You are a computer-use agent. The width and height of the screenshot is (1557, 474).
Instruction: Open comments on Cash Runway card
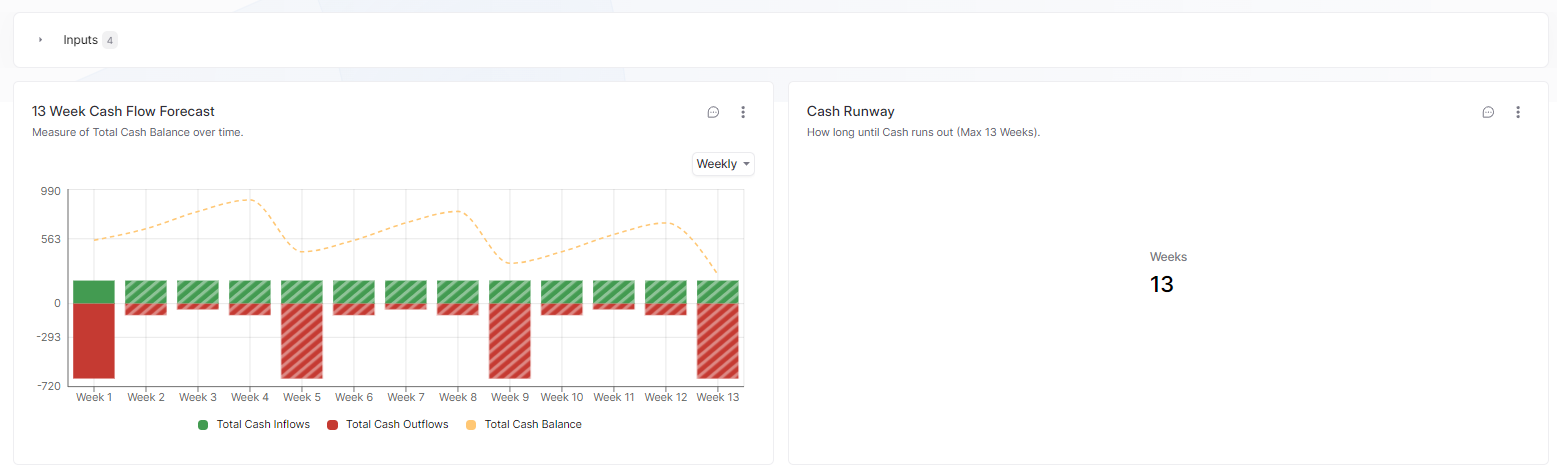1488,112
